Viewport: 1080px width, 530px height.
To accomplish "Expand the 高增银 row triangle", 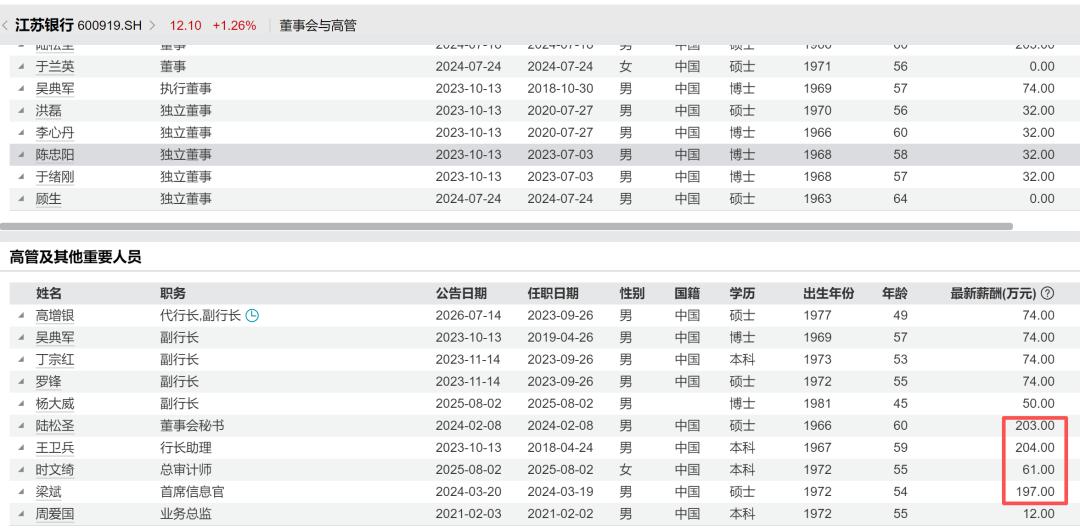I will click(x=21, y=316).
